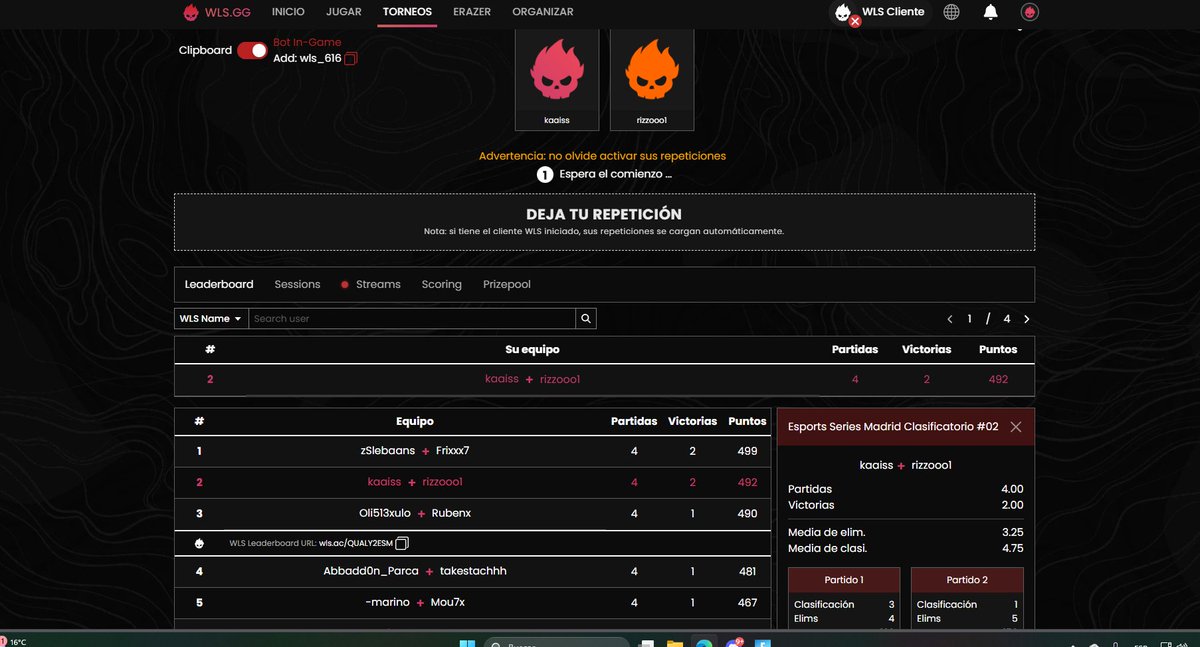Click the Partido 1 header

pos(844,580)
